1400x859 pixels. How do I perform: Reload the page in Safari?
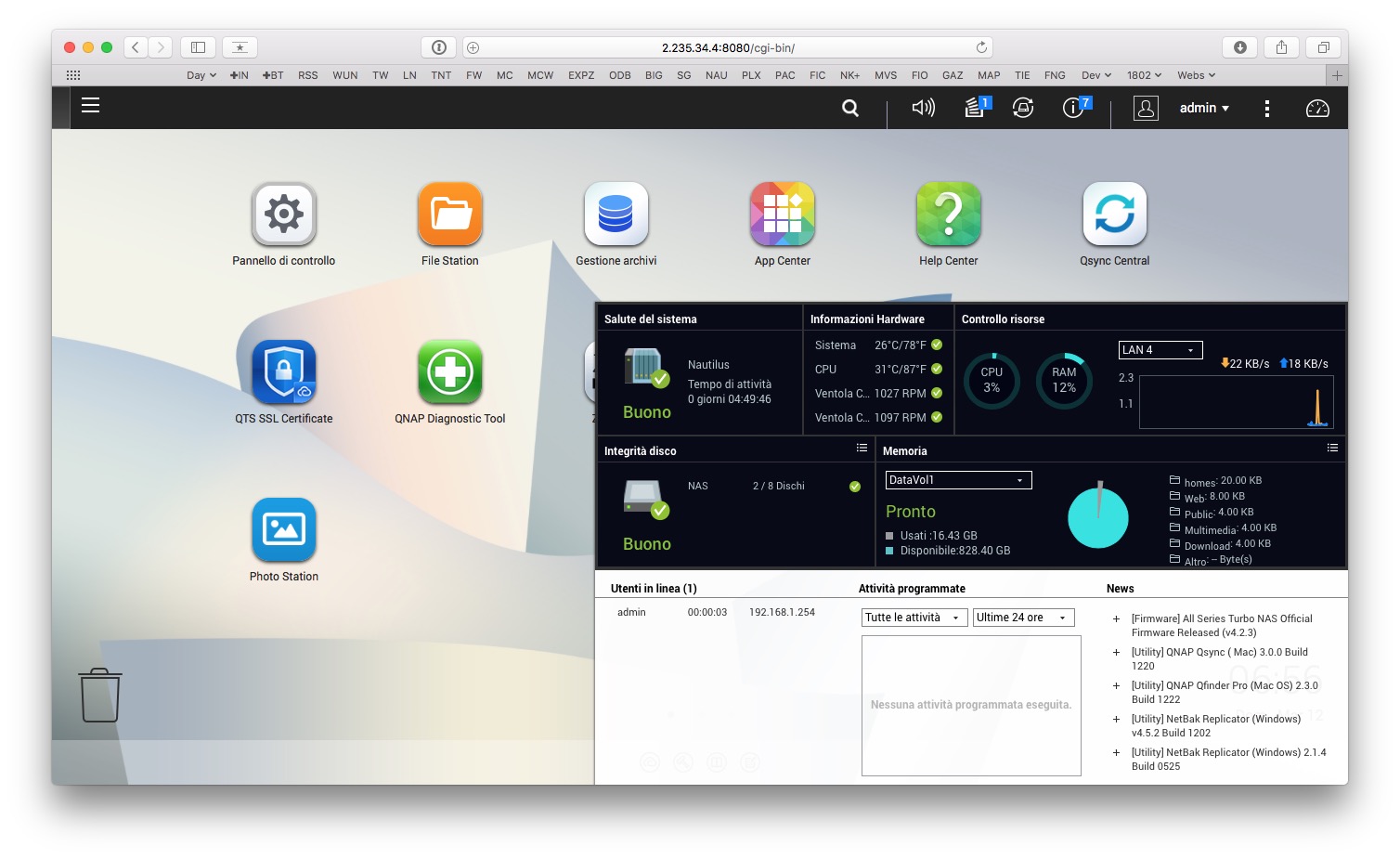981,47
